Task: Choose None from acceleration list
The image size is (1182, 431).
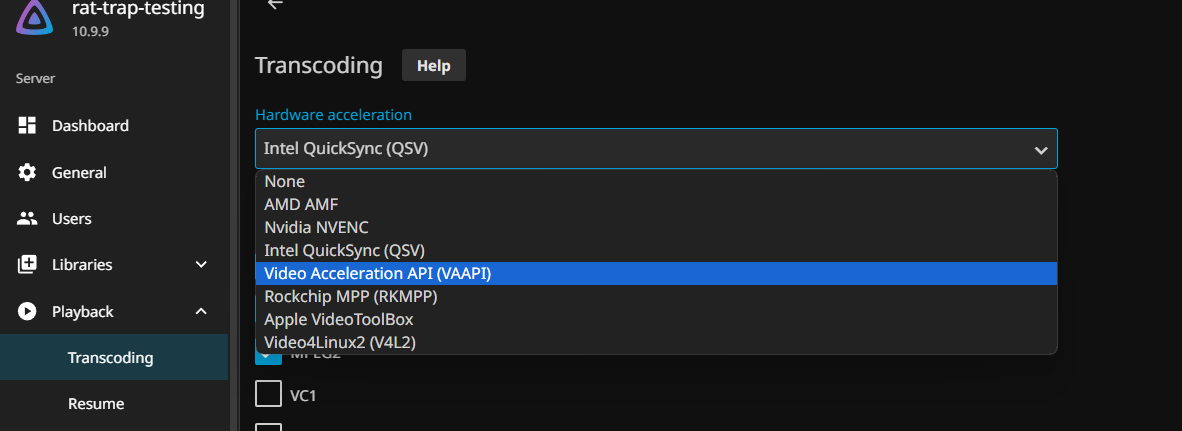Action: coord(285,182)
